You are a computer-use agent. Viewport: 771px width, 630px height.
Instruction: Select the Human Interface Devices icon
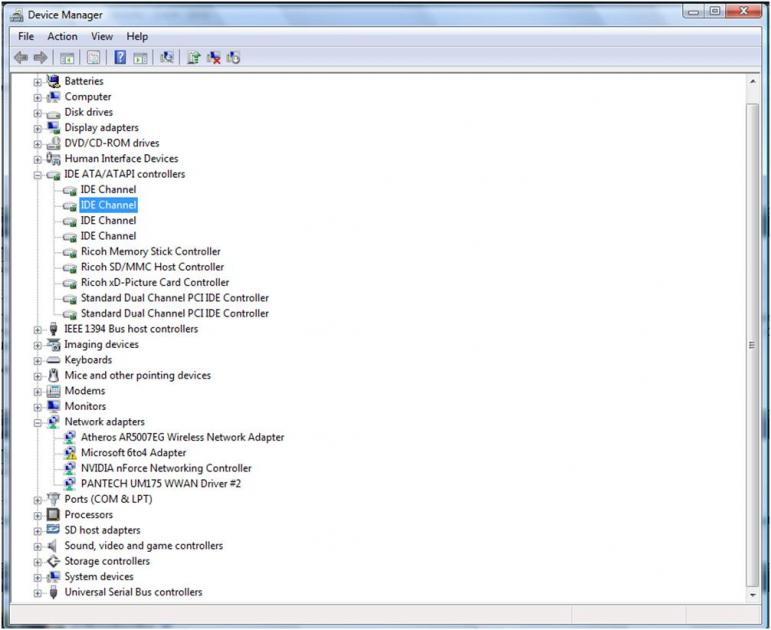coord(53,158)
